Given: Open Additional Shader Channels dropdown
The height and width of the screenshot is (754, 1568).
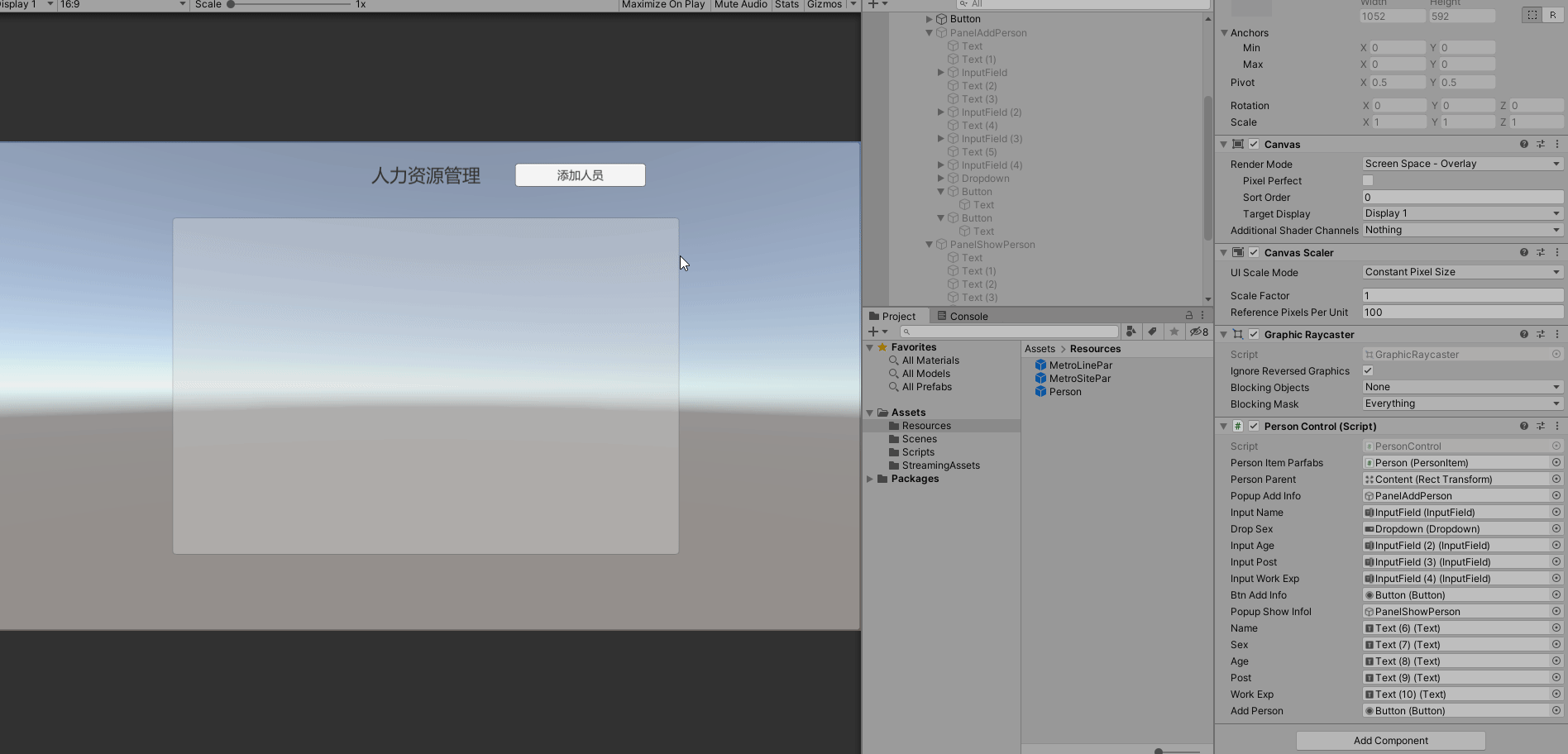Looking at the screenshot, I should click(1462, 230).
